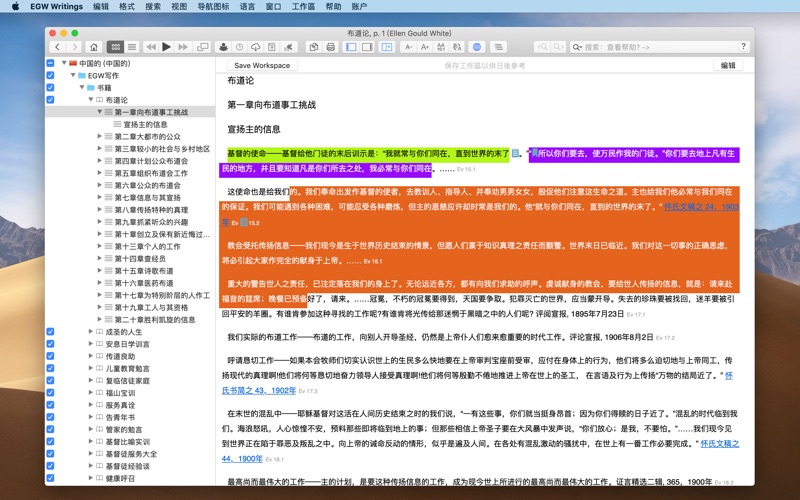
Task: Click the search input field
Action: (x=660, y=47)
